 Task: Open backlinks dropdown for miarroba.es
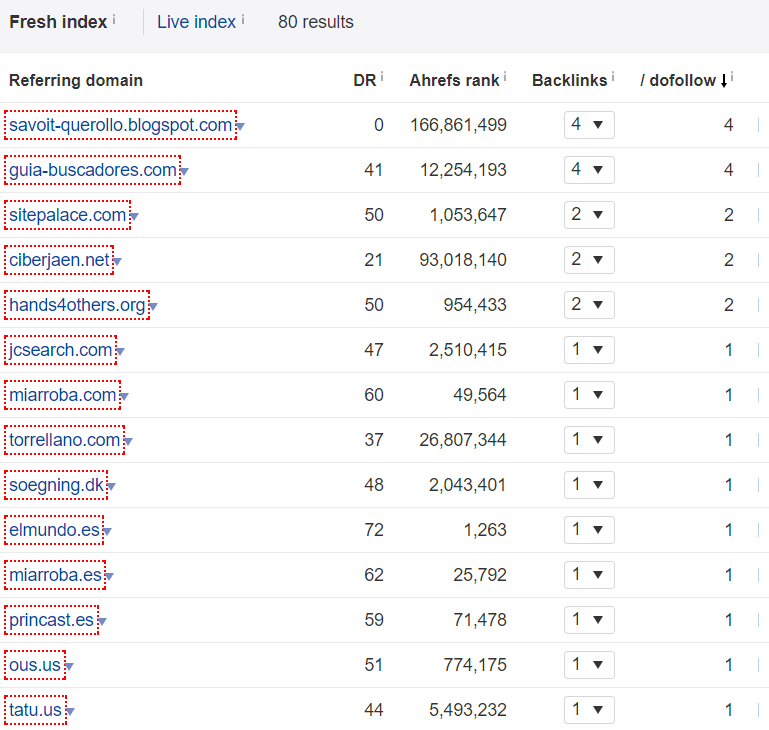pos(589,575)
